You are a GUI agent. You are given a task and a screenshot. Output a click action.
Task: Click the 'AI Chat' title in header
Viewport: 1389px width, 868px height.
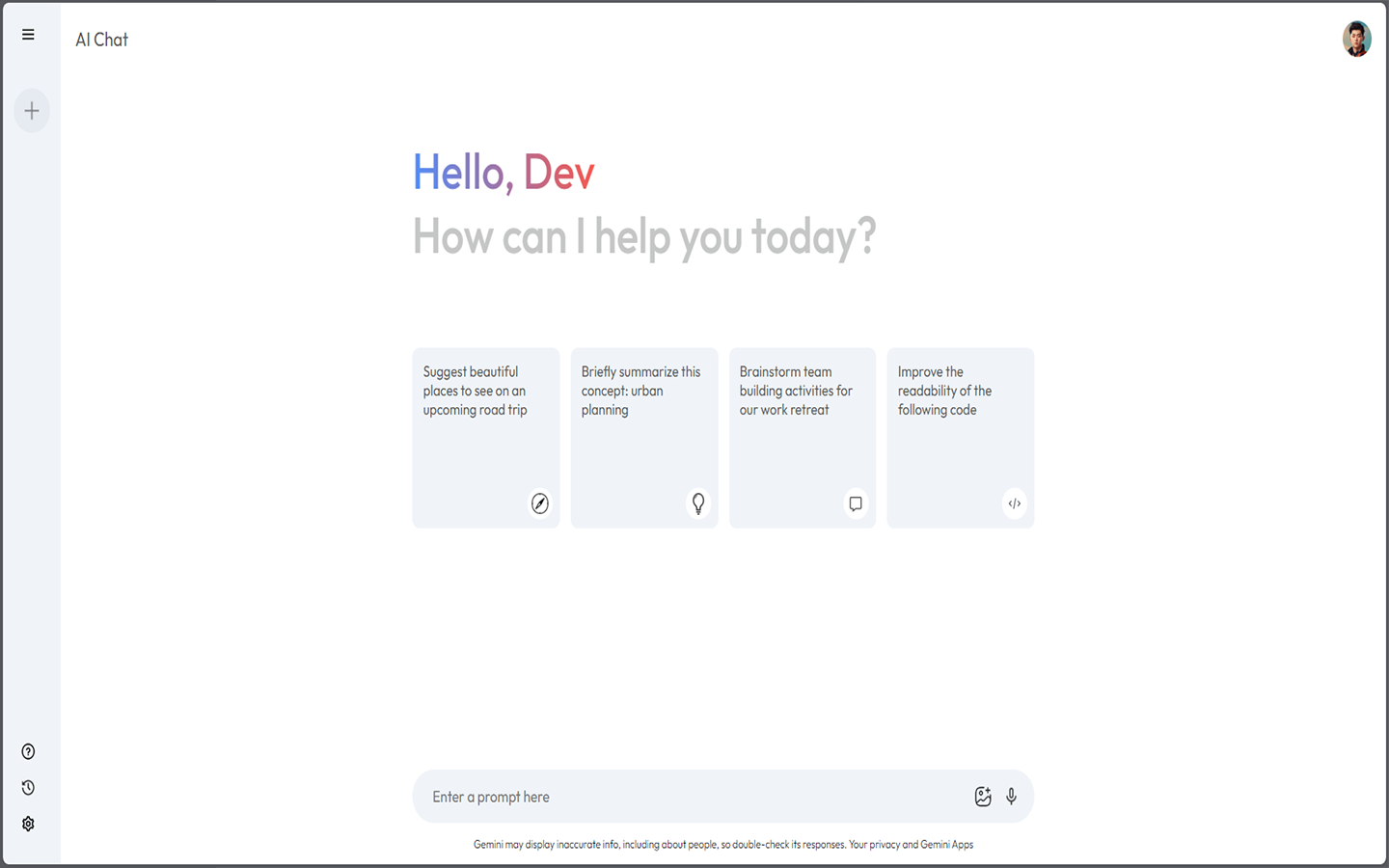click(101, 40)
